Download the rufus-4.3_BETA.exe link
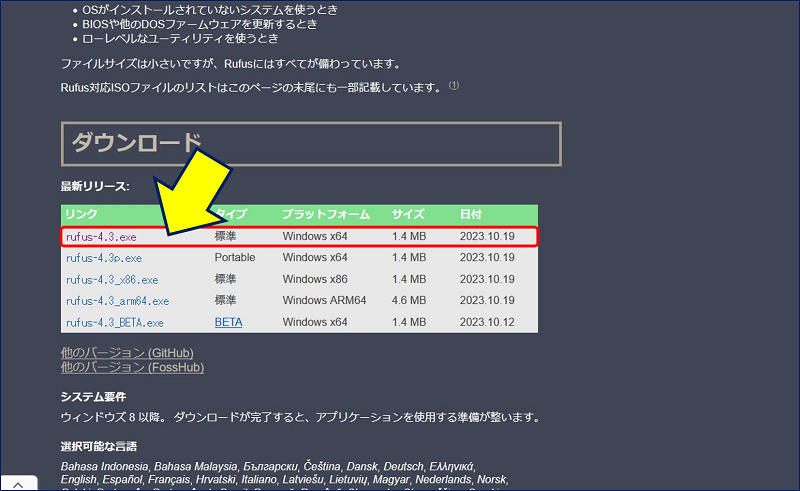The height and width of the screenshot is (491, 800). (x=115, y=323)
